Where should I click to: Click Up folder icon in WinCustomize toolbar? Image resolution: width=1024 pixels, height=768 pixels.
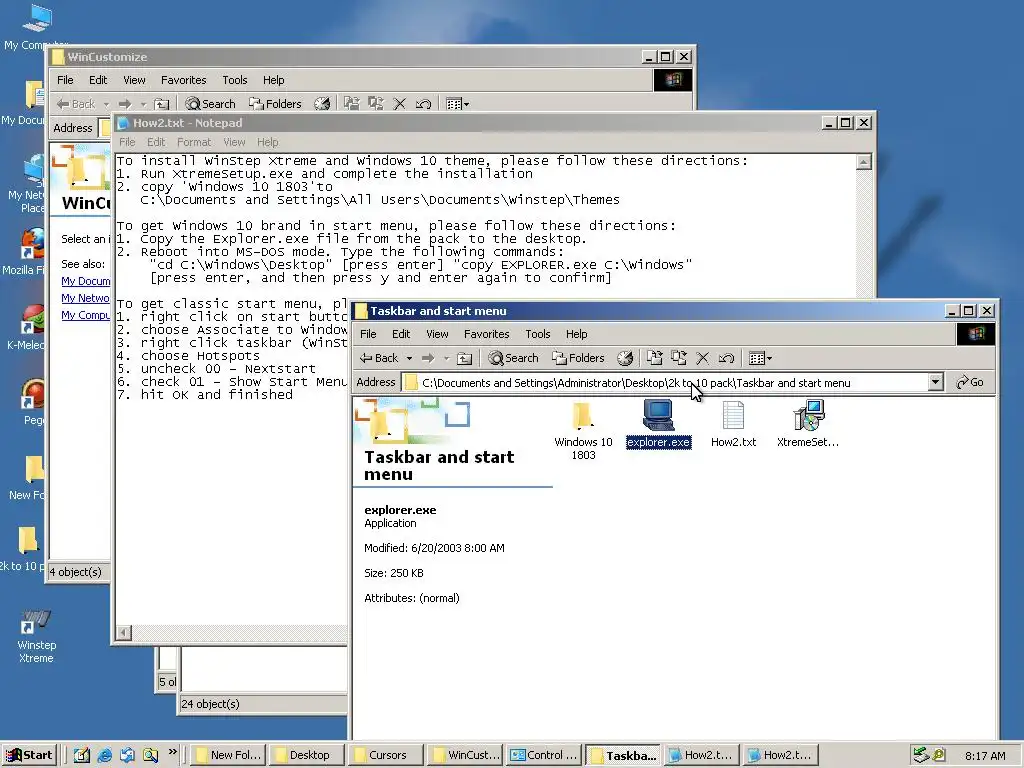point(161,104)
